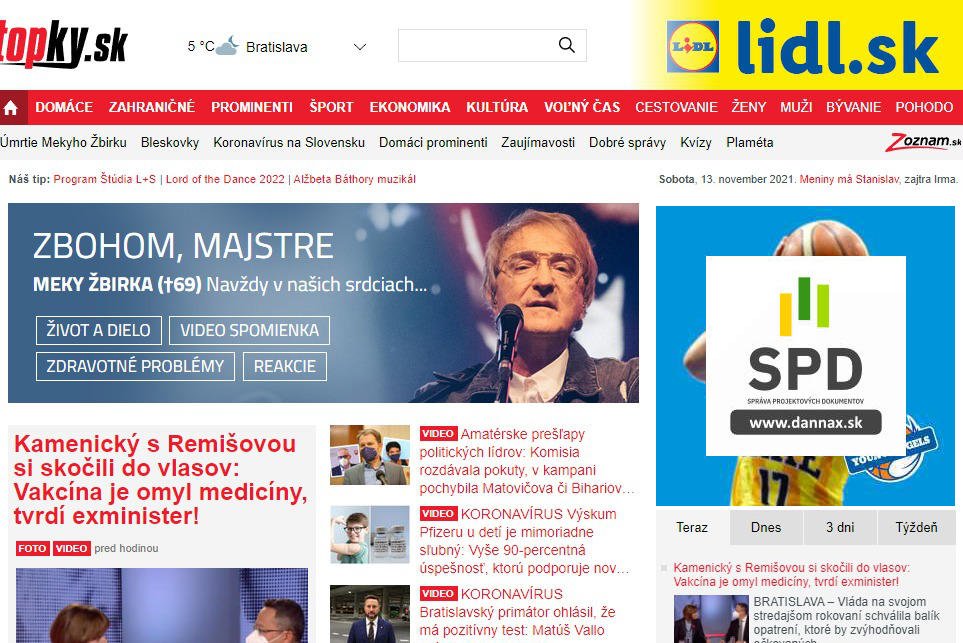
Task: Open thumbnail of Pfizer children vaccine article
Action: point(370,534)
